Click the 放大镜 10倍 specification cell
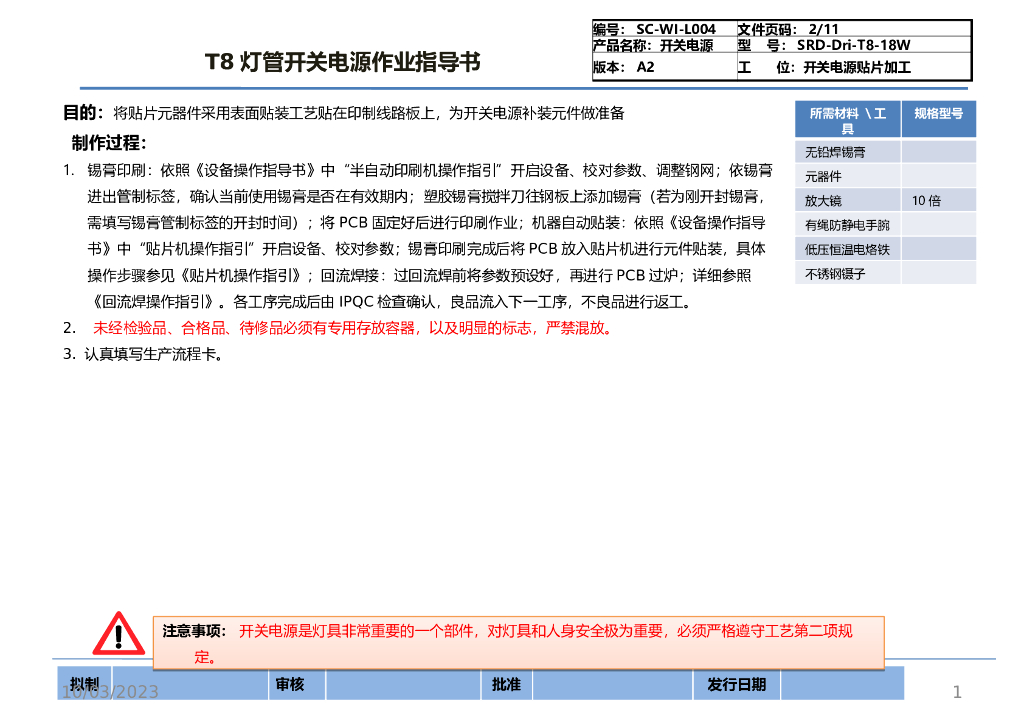Image resolution: width=1024 pixels, height=724 pixels. pos(927,199)
